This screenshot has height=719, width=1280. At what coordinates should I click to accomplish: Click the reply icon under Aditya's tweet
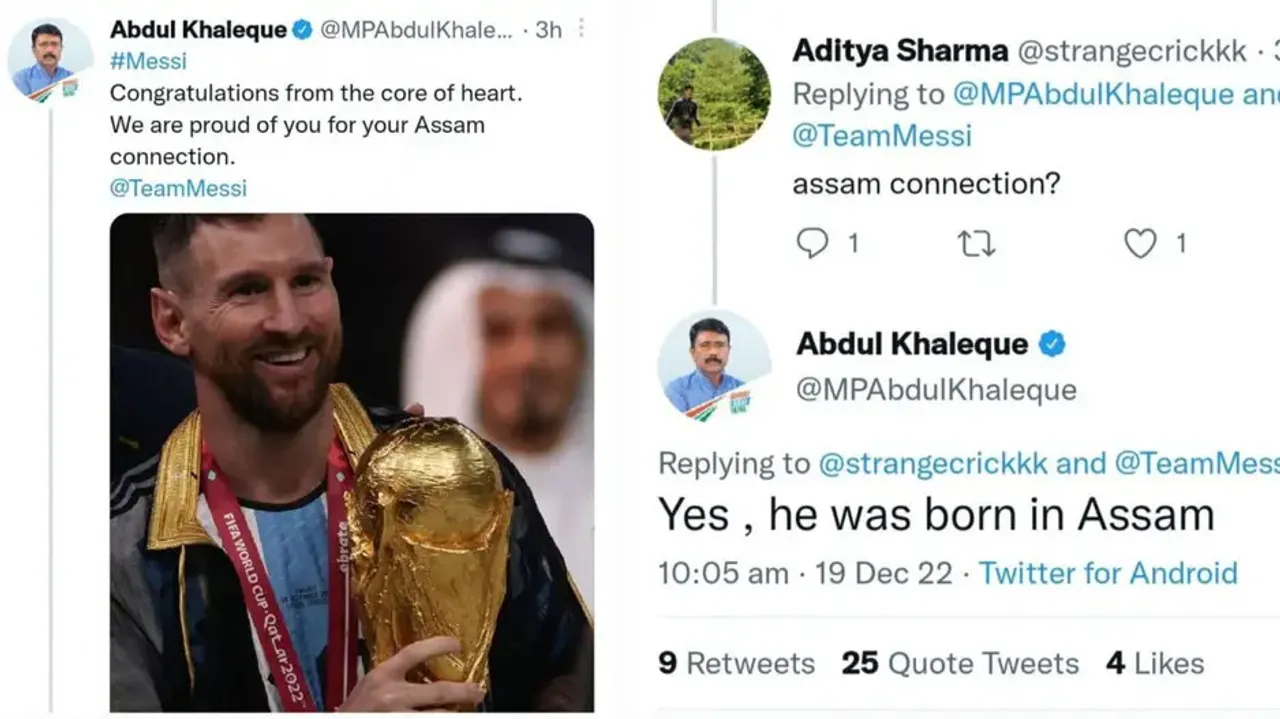coord(813,243)
